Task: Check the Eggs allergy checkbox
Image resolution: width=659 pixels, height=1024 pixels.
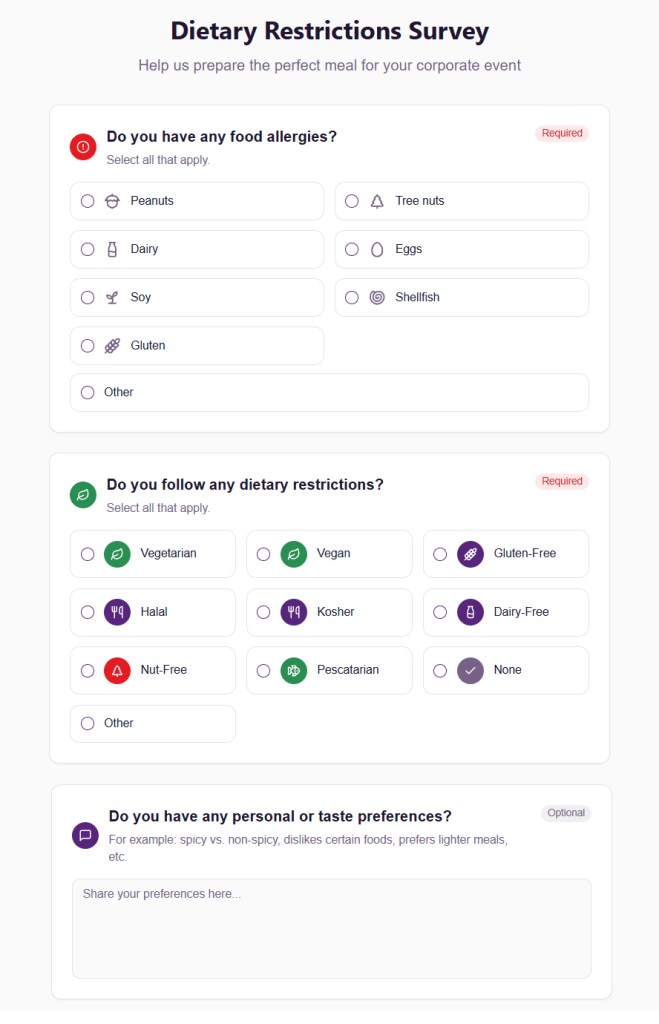Action: [352, 249]
